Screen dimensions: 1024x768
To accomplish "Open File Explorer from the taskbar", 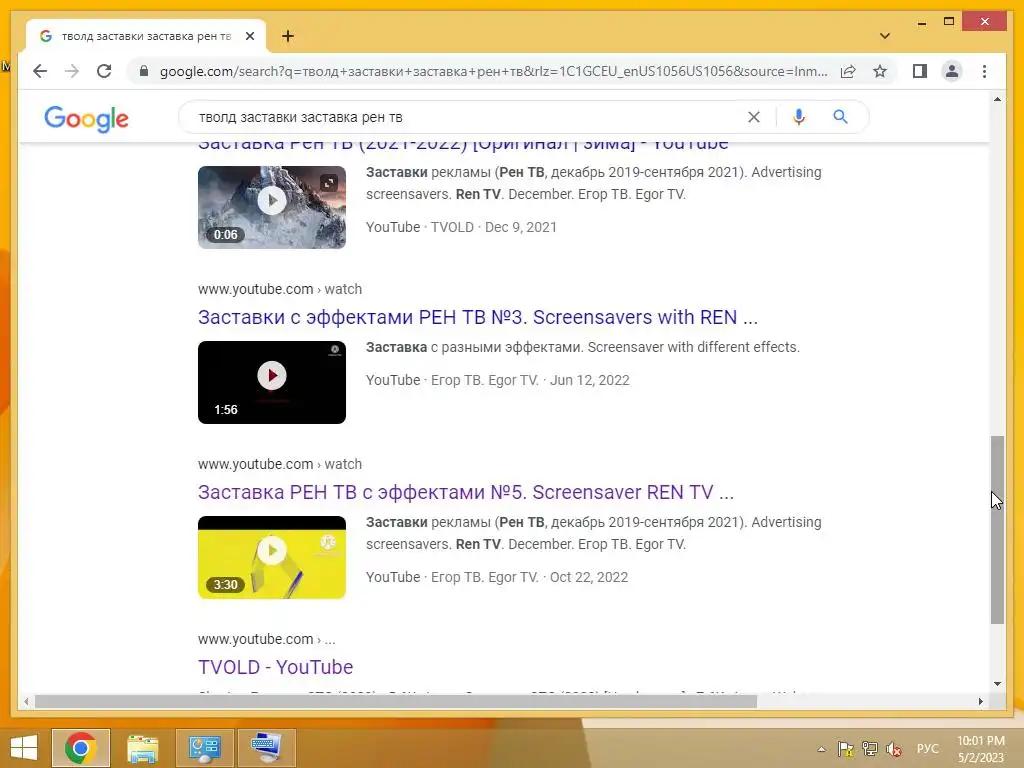I will point(142,748).
